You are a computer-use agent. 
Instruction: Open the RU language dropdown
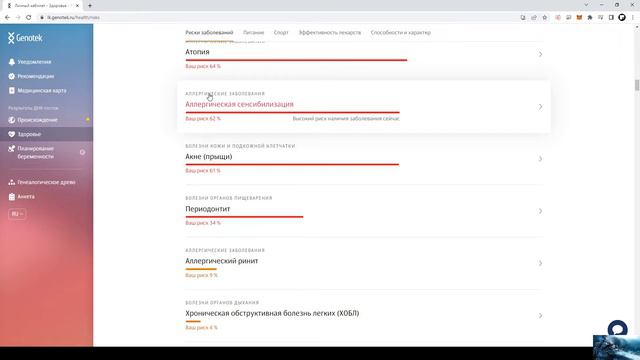click(x=17, y=214)
